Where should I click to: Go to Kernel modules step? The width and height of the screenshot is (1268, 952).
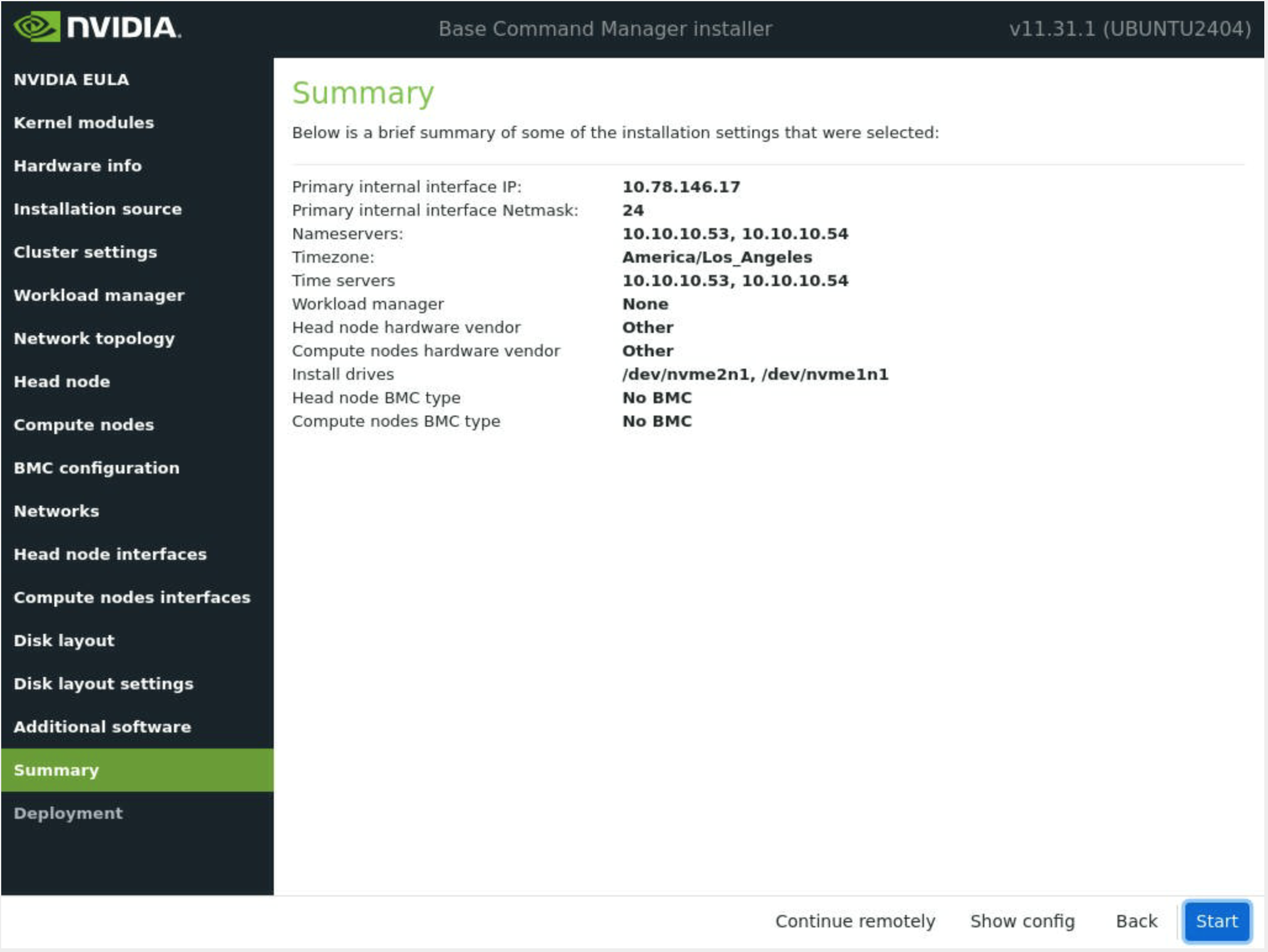[x=84, y=123]
